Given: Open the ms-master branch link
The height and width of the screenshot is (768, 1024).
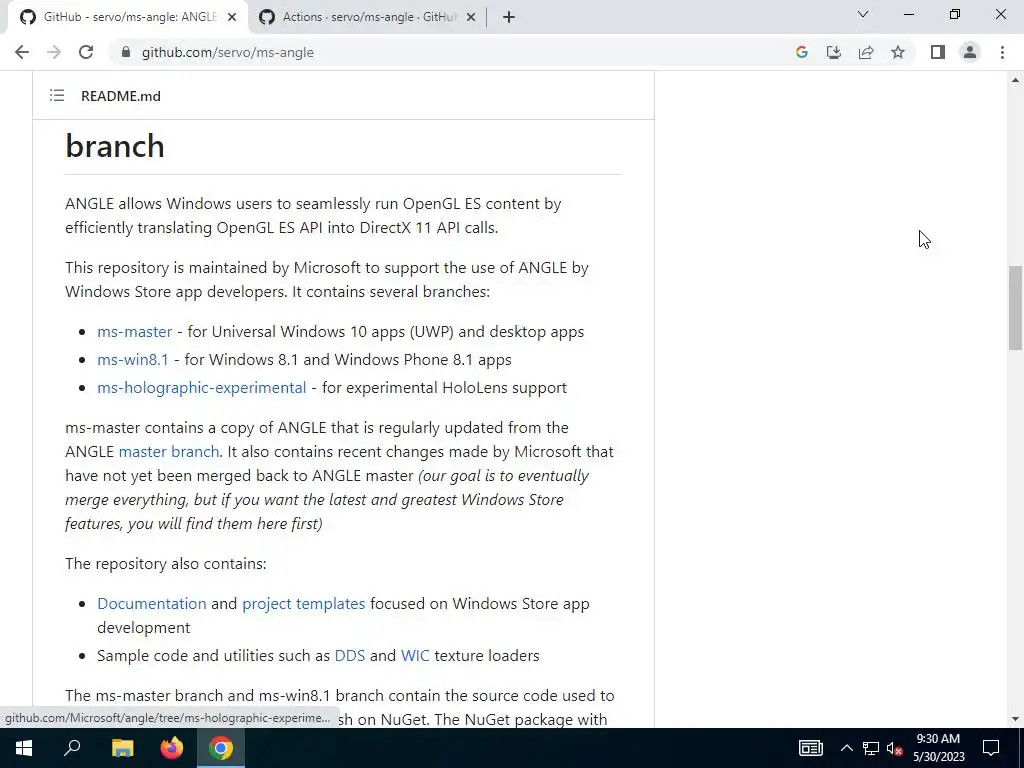Looking at the screenshot, I should [x=135, y=332].
